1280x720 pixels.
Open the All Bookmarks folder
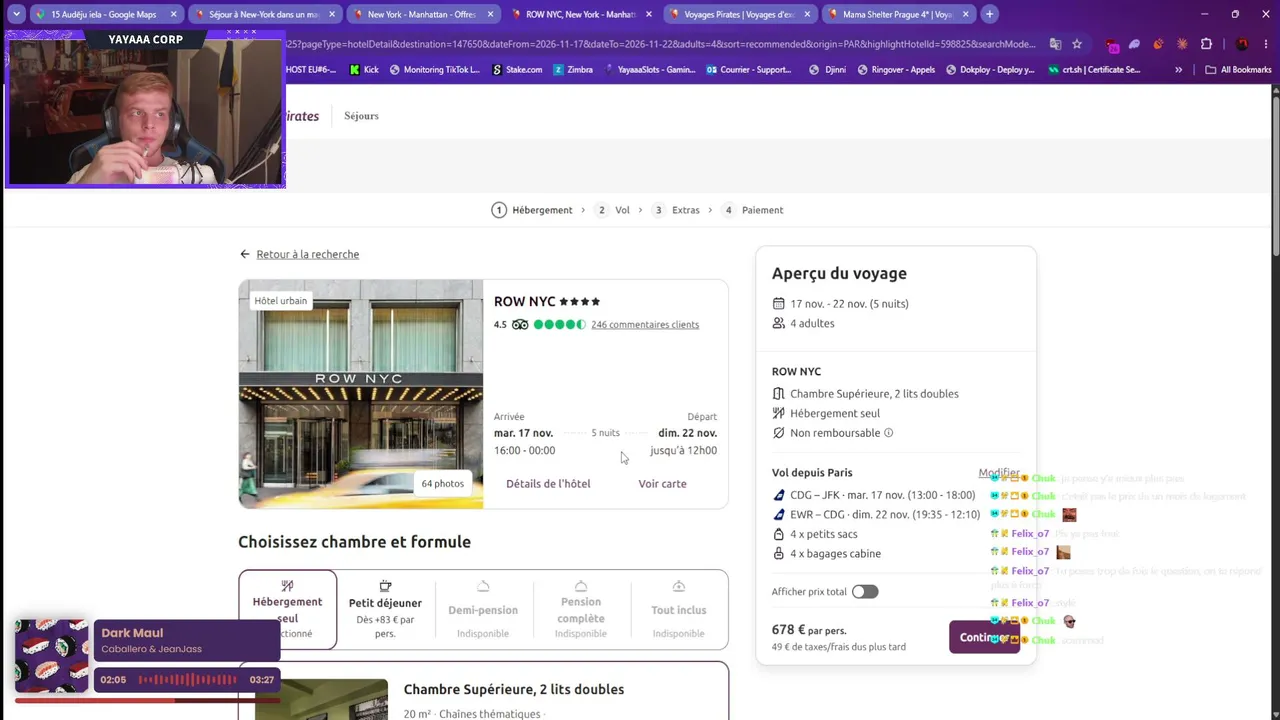click(1238, 70)
